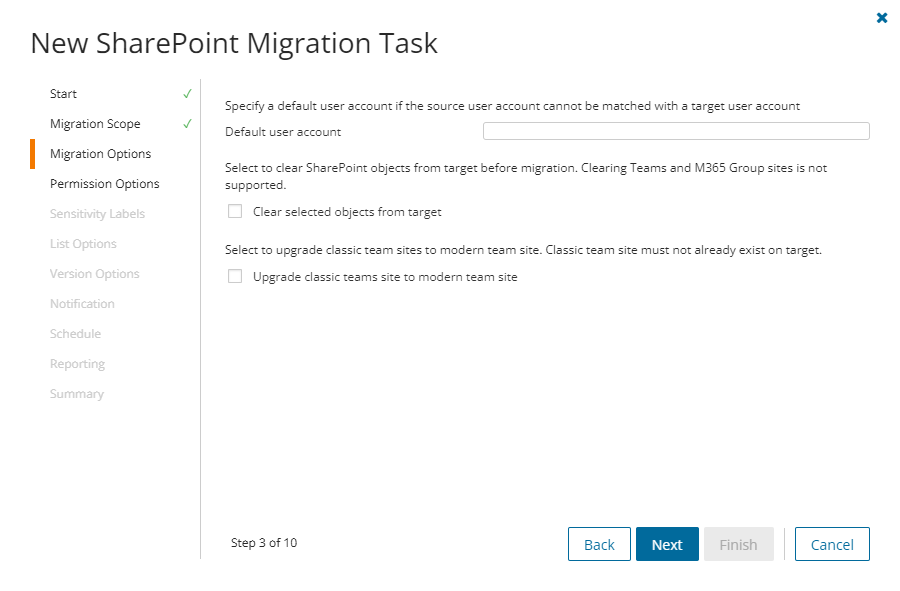Open the Migration Scope step

[x=95, y=124]
